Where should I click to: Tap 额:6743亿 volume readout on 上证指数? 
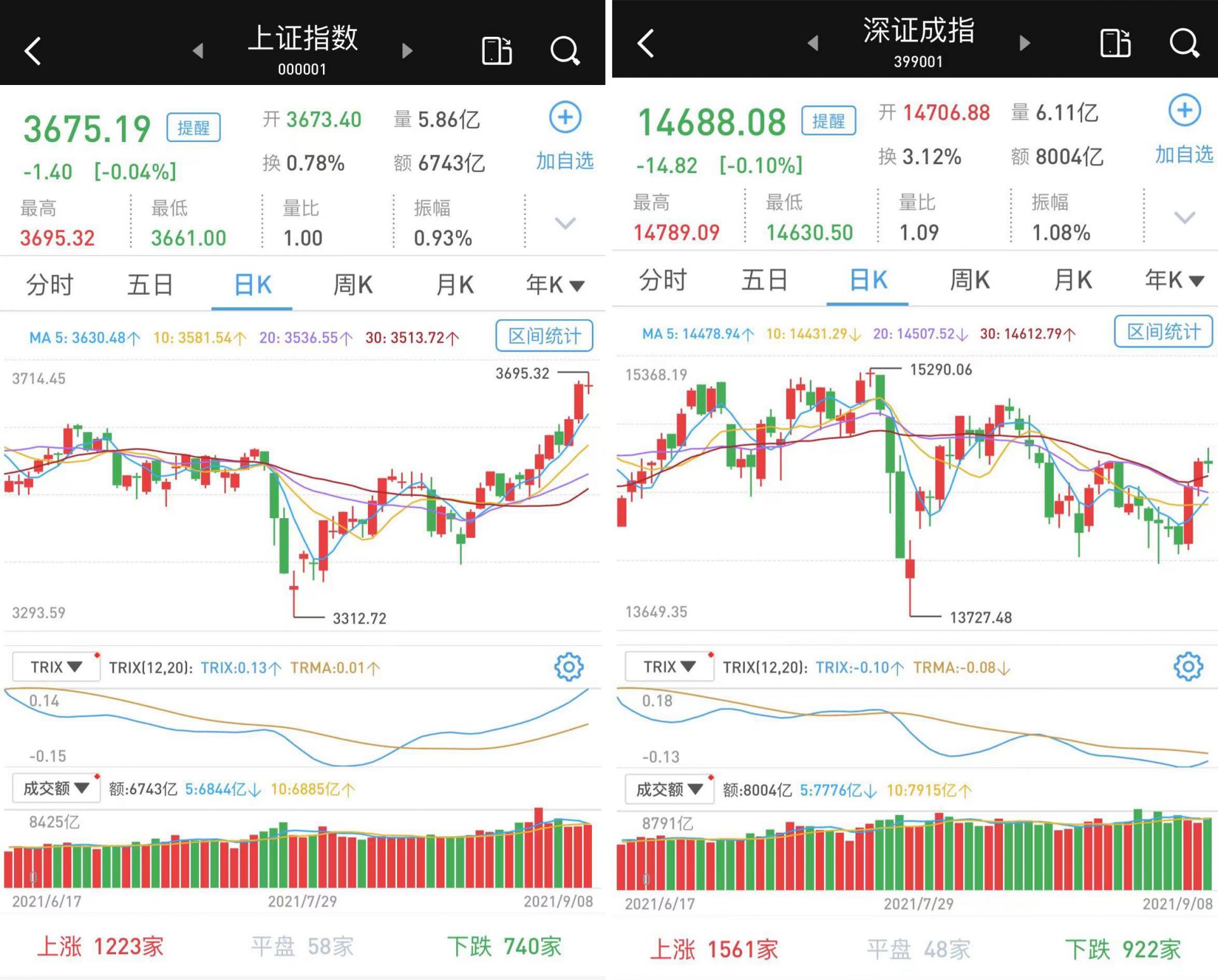point(143,789)
